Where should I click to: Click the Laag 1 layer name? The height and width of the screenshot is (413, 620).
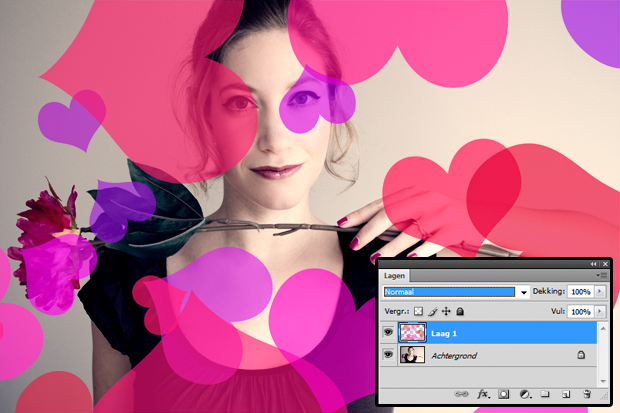(444, 333)
